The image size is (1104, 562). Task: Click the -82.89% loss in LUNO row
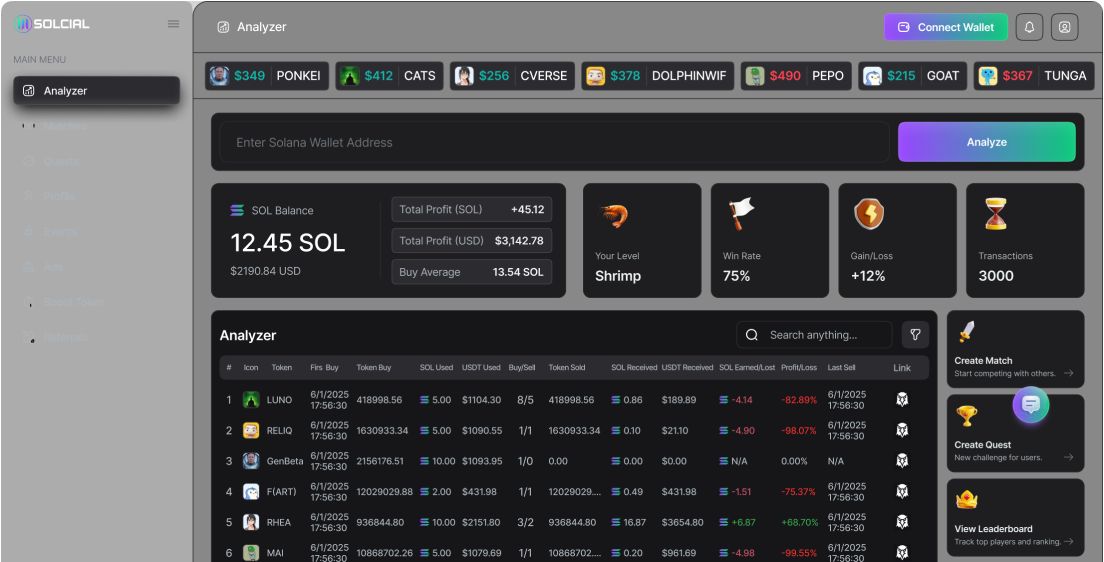799,400
